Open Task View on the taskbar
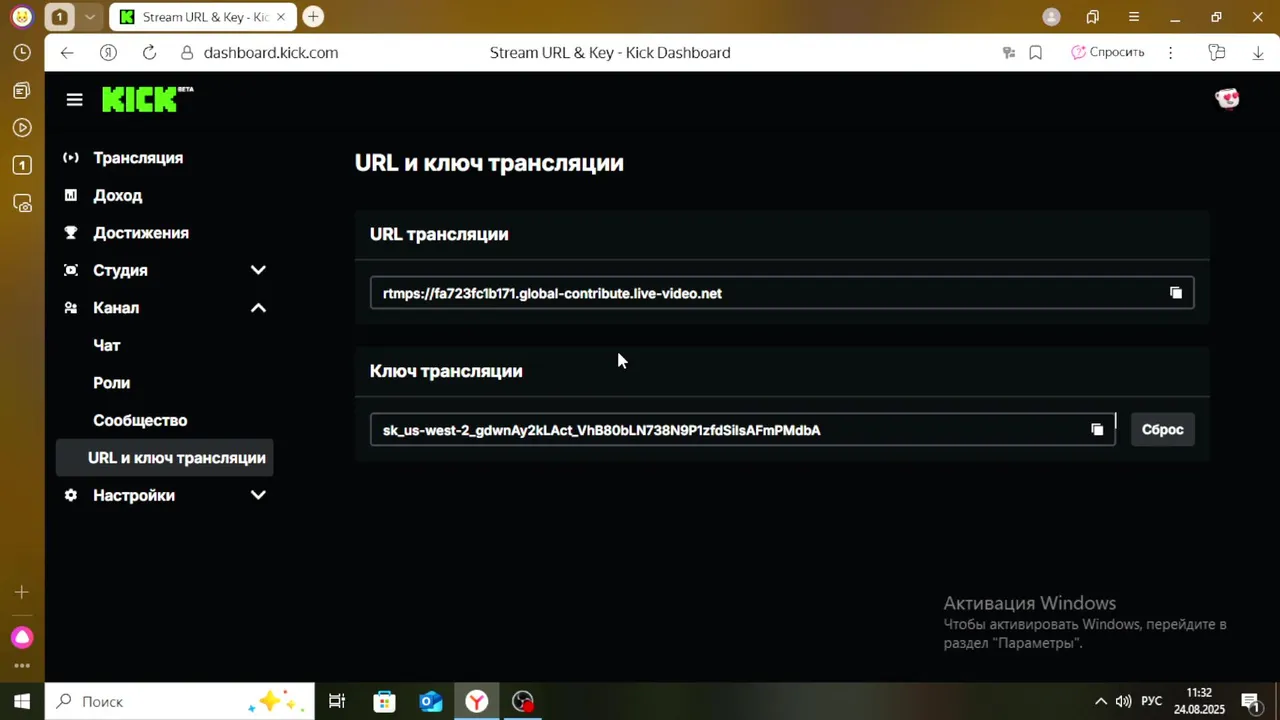Viewport: 1280px width, 720px height. (337, 701)
